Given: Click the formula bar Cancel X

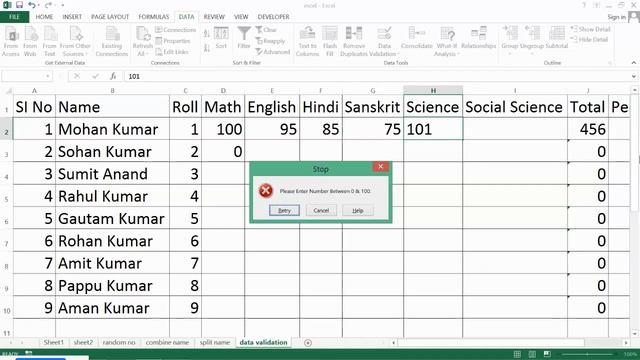Looking at the screenshot, I should (77, 76).
